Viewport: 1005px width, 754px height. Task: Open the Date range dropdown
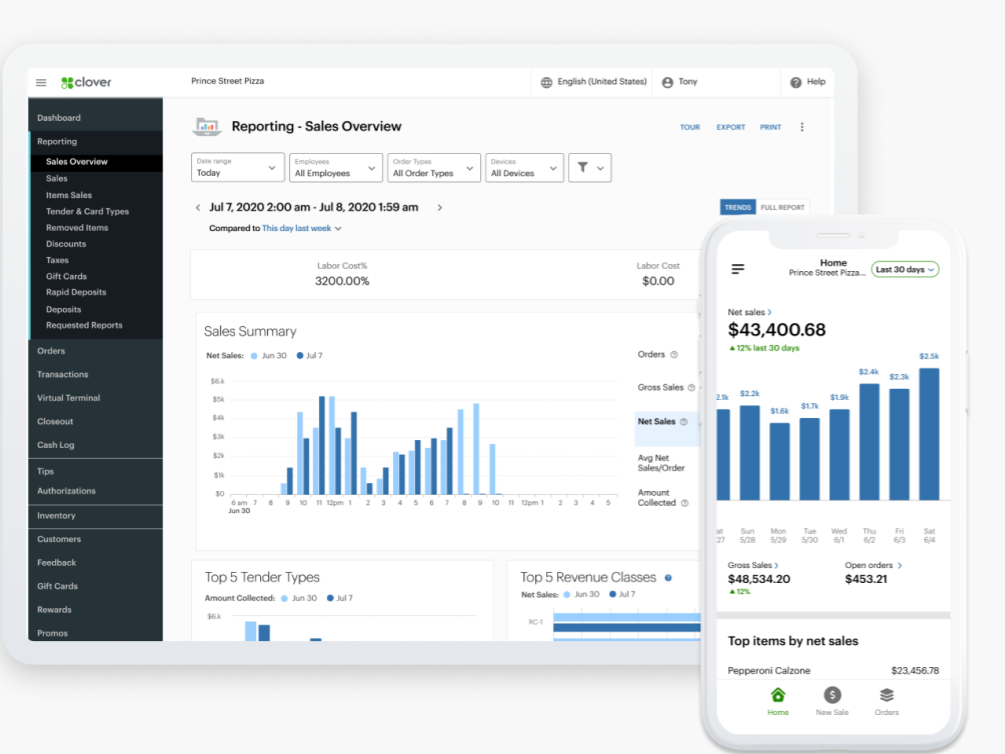pyautogui.click(x=238, y=168)
